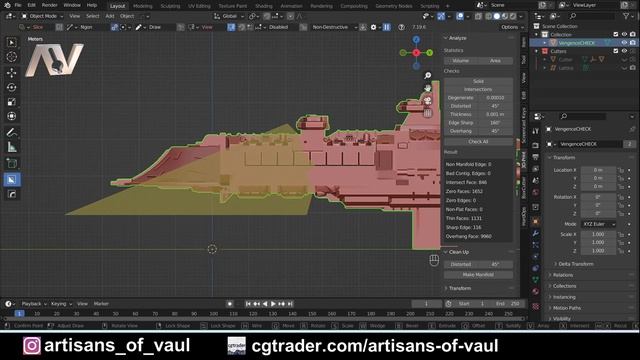Hide the Collection via eye icon

click(x=624, y=35)
